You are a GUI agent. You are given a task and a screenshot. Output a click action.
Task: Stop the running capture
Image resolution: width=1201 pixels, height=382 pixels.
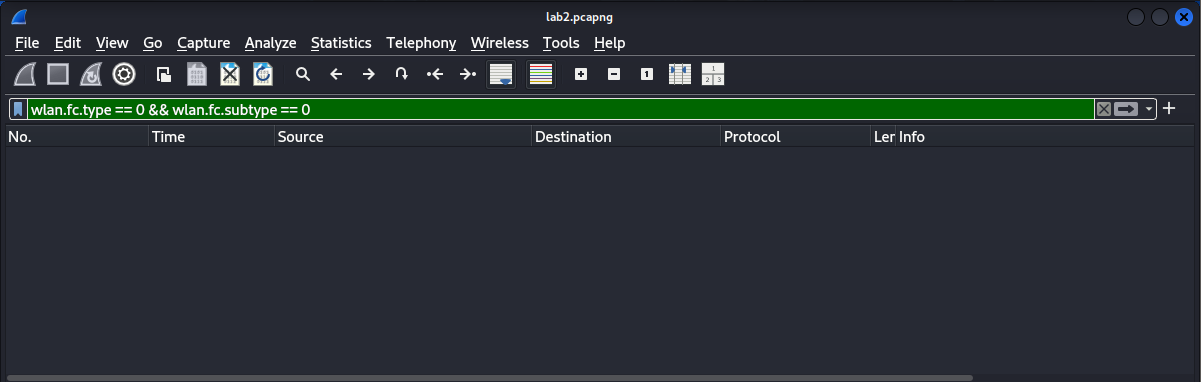click(x=58, y=74)
